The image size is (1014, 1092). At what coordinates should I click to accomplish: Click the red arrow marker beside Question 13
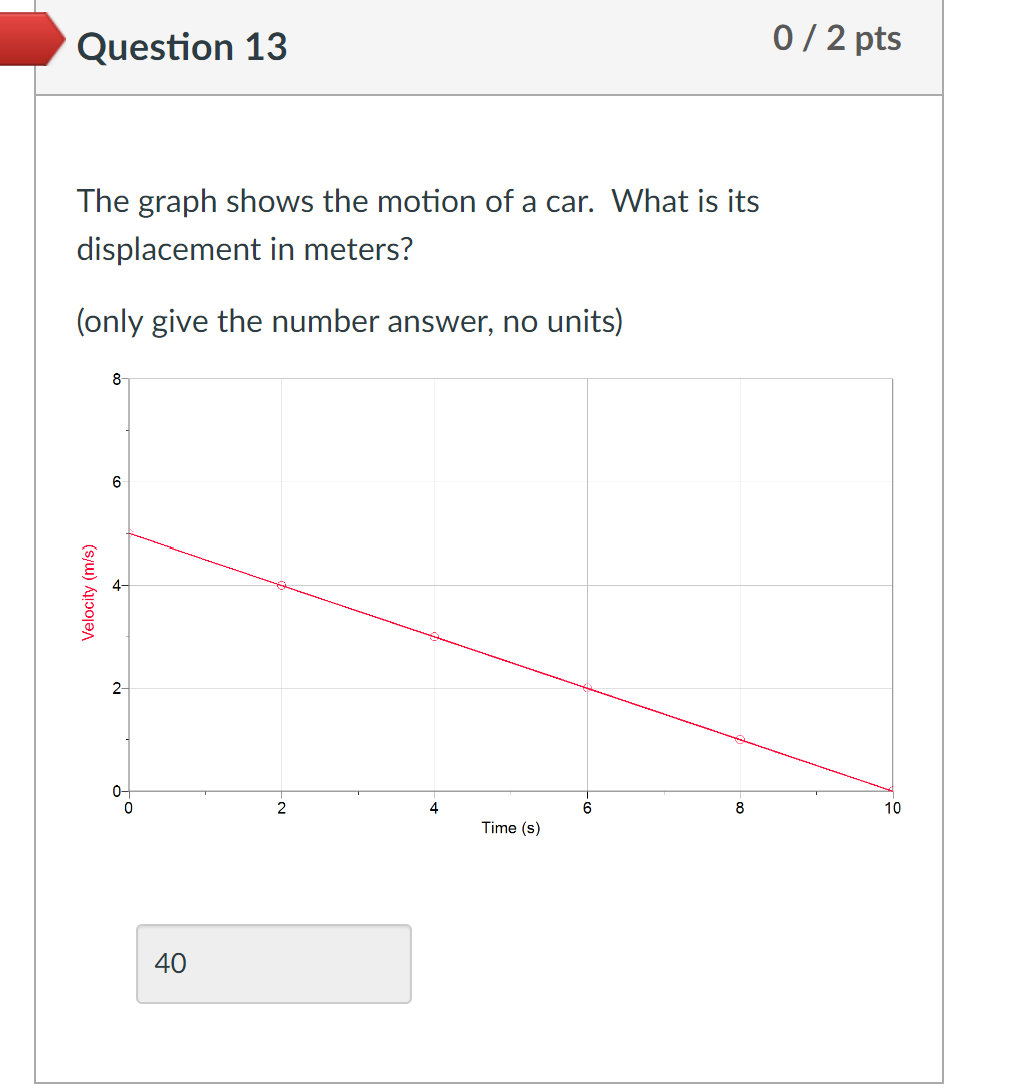[x=30, y=40]
